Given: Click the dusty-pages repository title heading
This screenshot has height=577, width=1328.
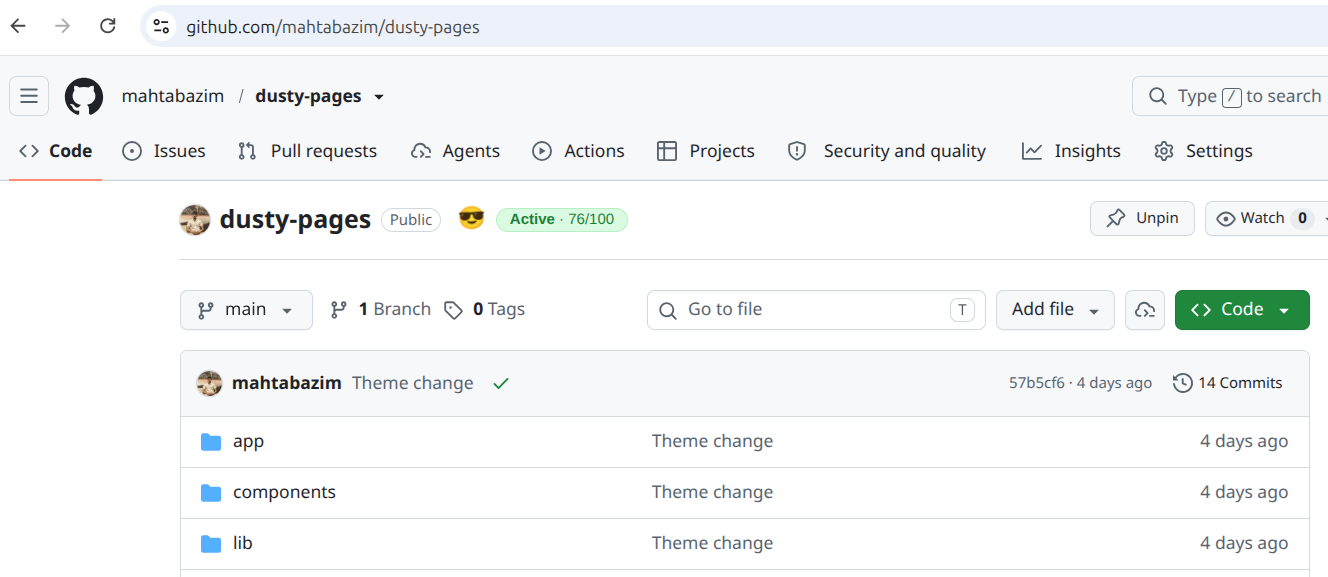Looking at the screenshot, I should pyautogui.click(x=295, y=219).
